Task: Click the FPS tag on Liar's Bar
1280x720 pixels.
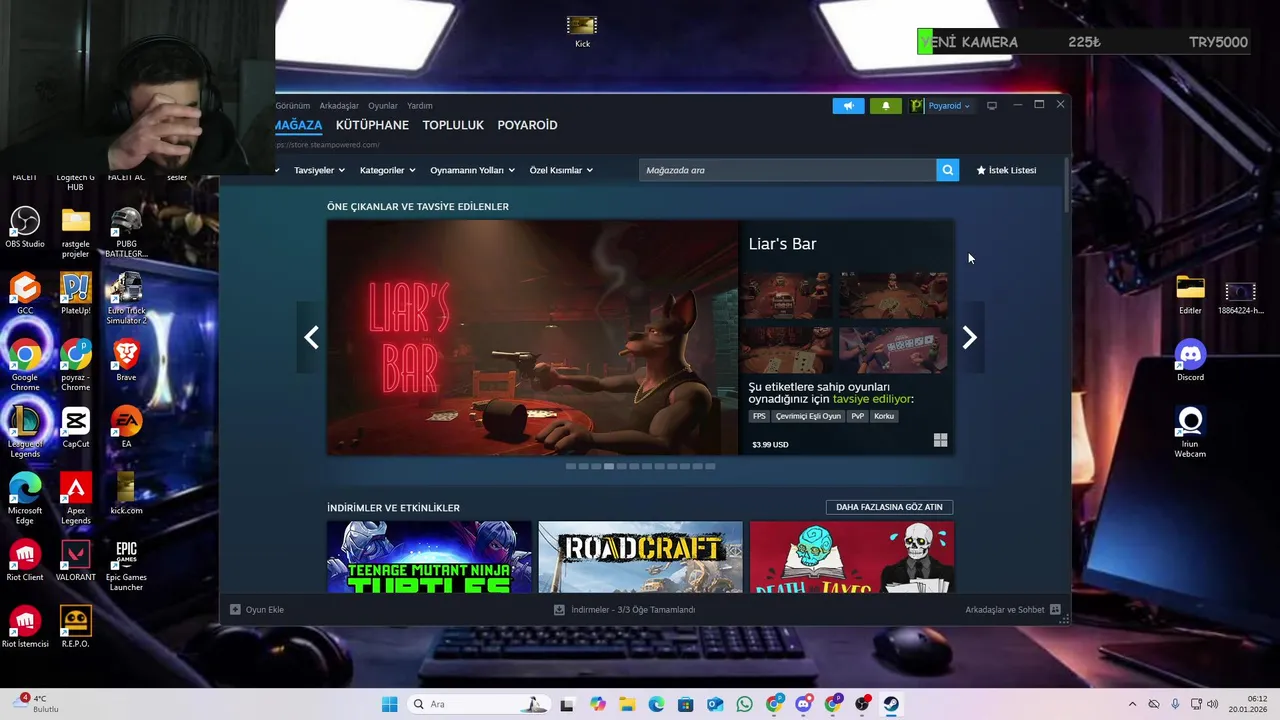Action: (759, 416)
